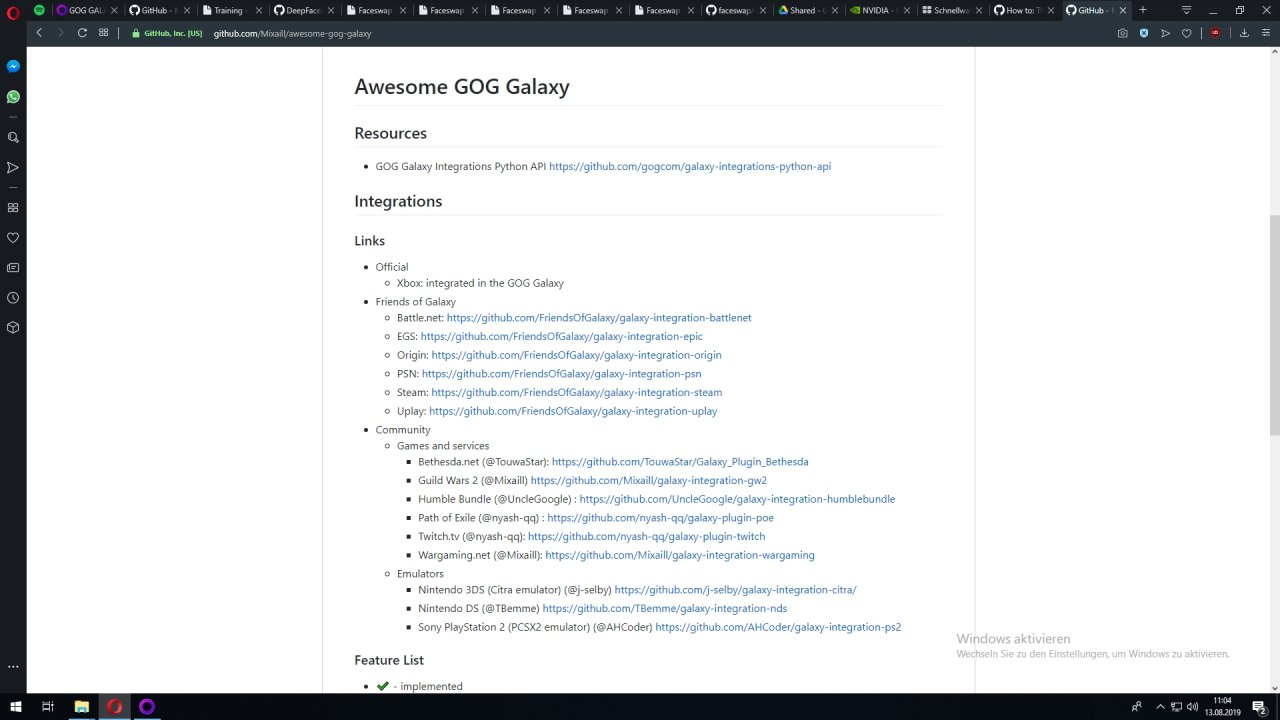Open Task View in the taskbar

(47, 707)
